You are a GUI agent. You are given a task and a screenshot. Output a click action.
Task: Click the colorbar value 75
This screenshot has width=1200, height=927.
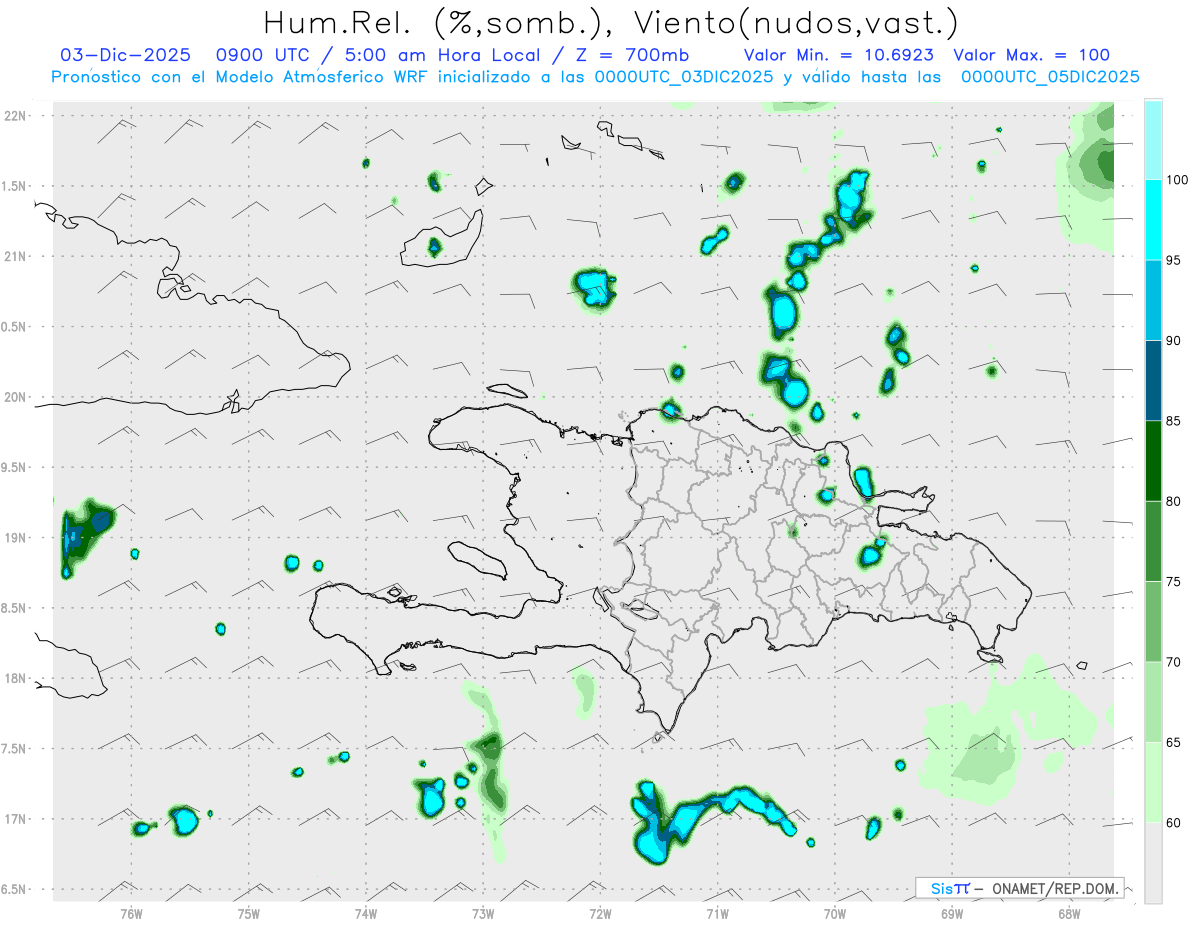click(1174, 582)
